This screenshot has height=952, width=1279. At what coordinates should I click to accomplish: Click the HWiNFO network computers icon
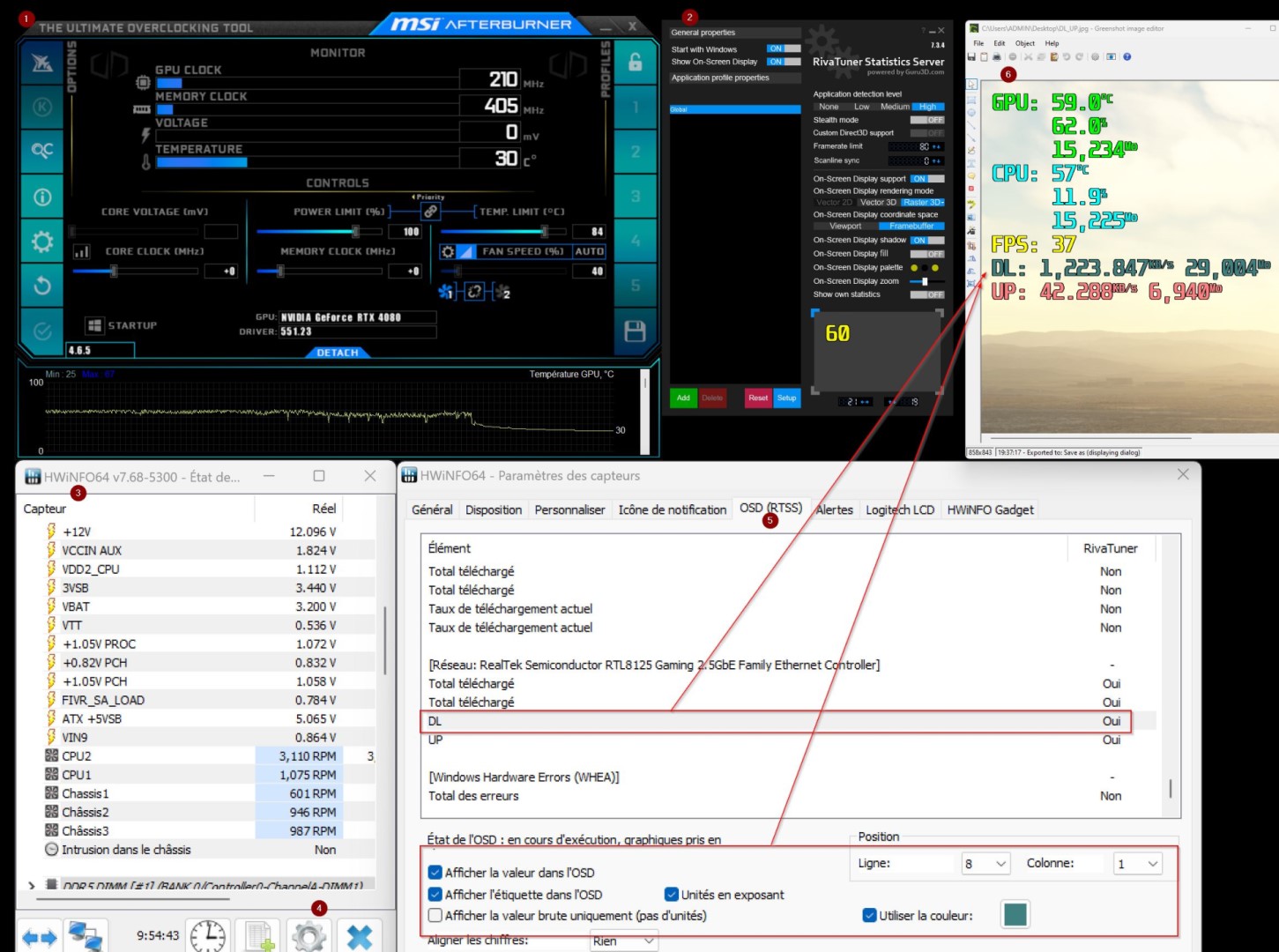coord(86,935)
